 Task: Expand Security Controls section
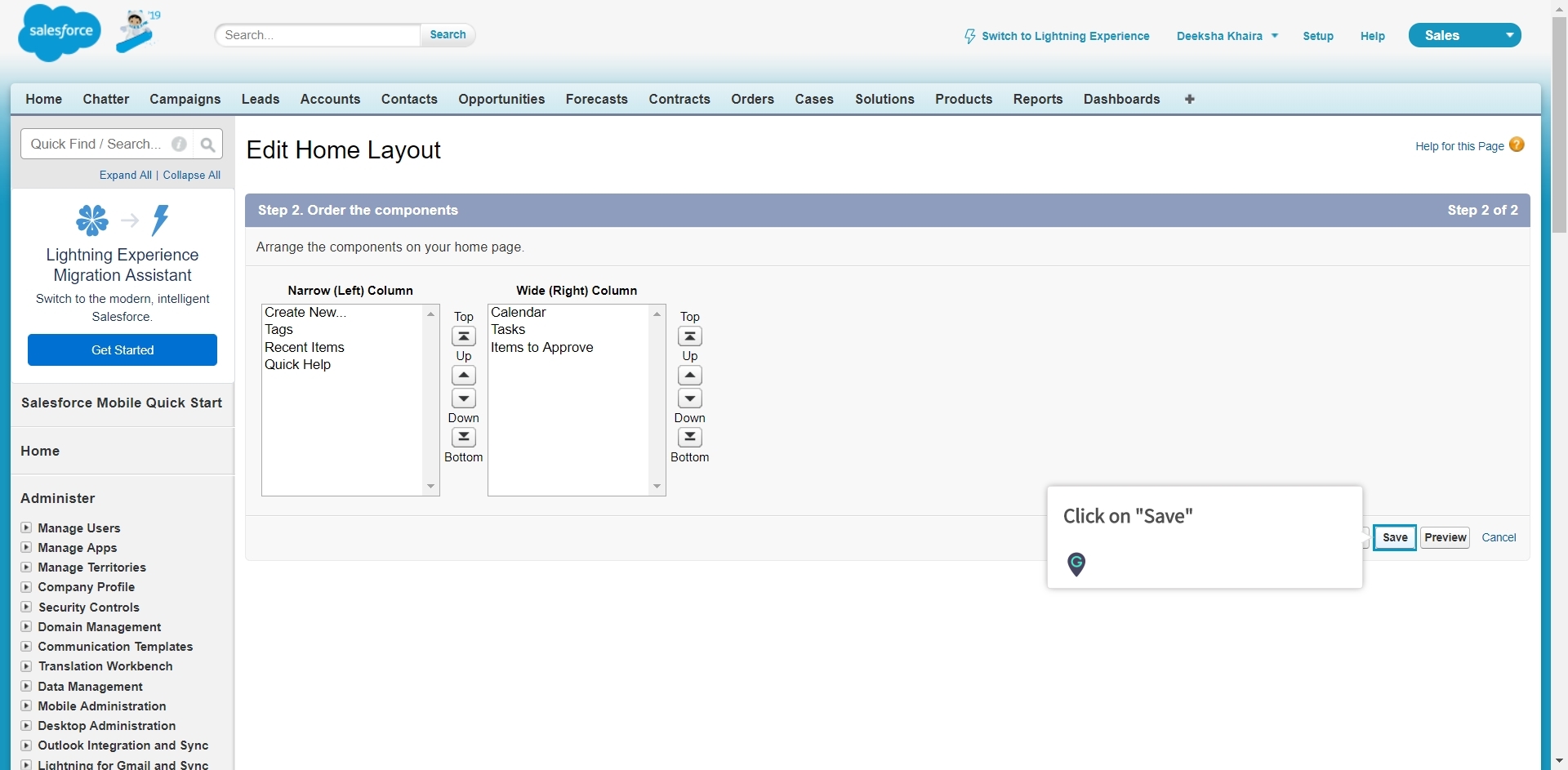pos(26,607)
